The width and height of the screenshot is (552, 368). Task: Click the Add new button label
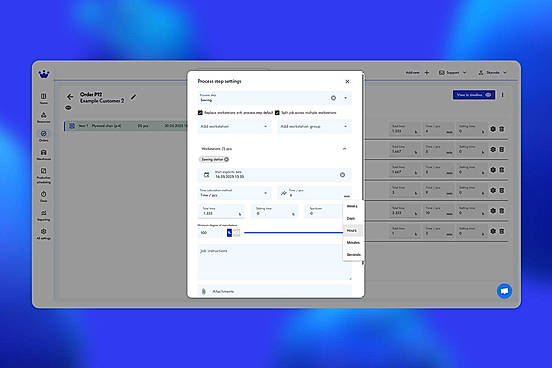(412, 73)
